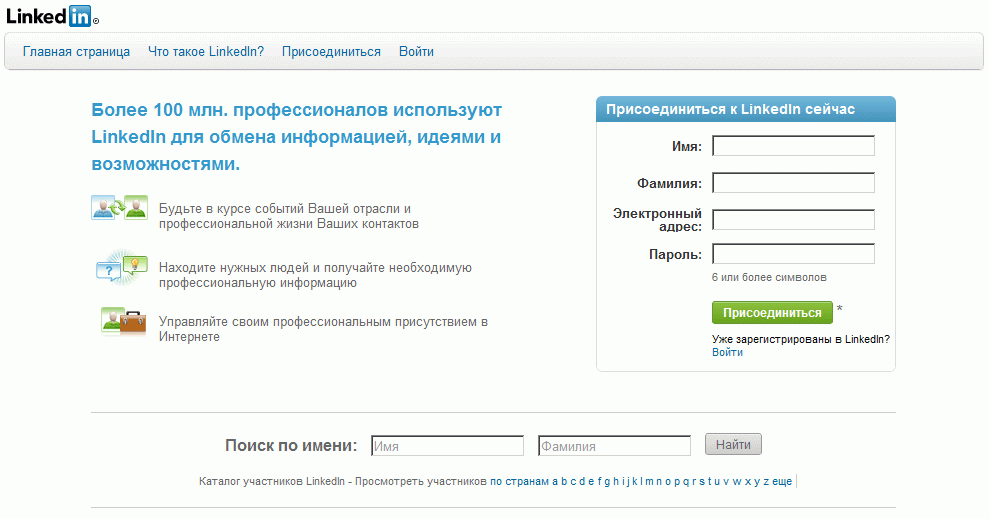Screen dimensions: 989x519
Task: Focus the Электронный адрес field
Action: 793,219
